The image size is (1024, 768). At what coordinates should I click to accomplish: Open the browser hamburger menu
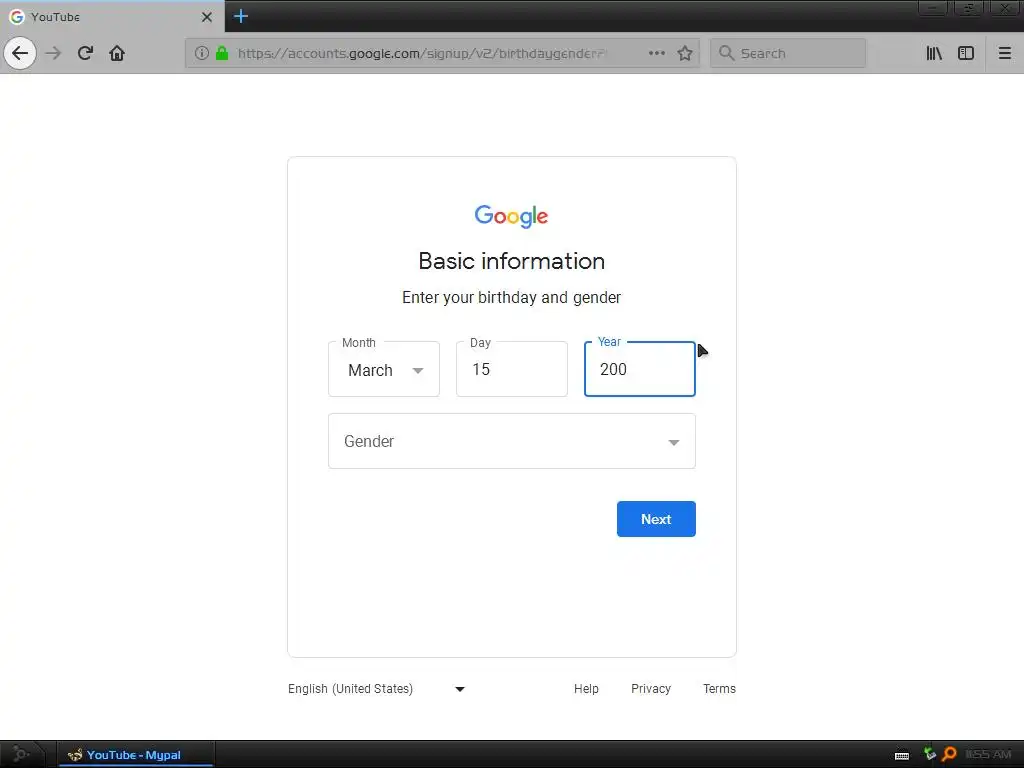(x=1004, y=53)
